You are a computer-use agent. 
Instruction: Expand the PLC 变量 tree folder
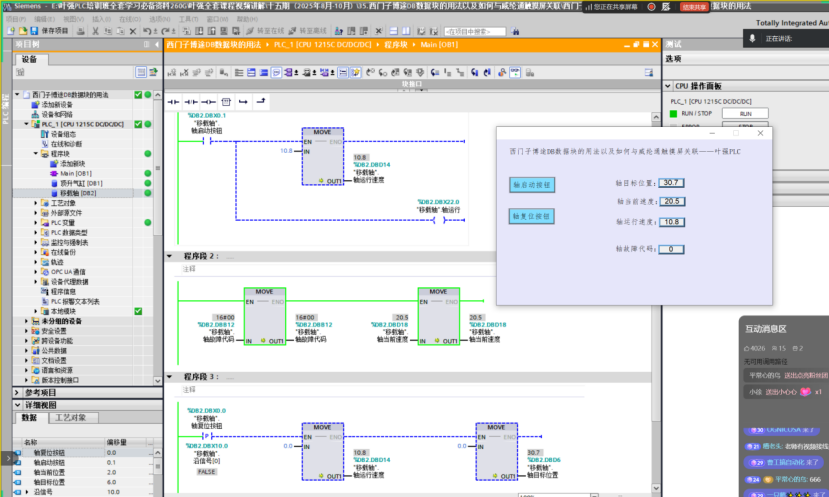pyautogui.click(x=36, y=223)
